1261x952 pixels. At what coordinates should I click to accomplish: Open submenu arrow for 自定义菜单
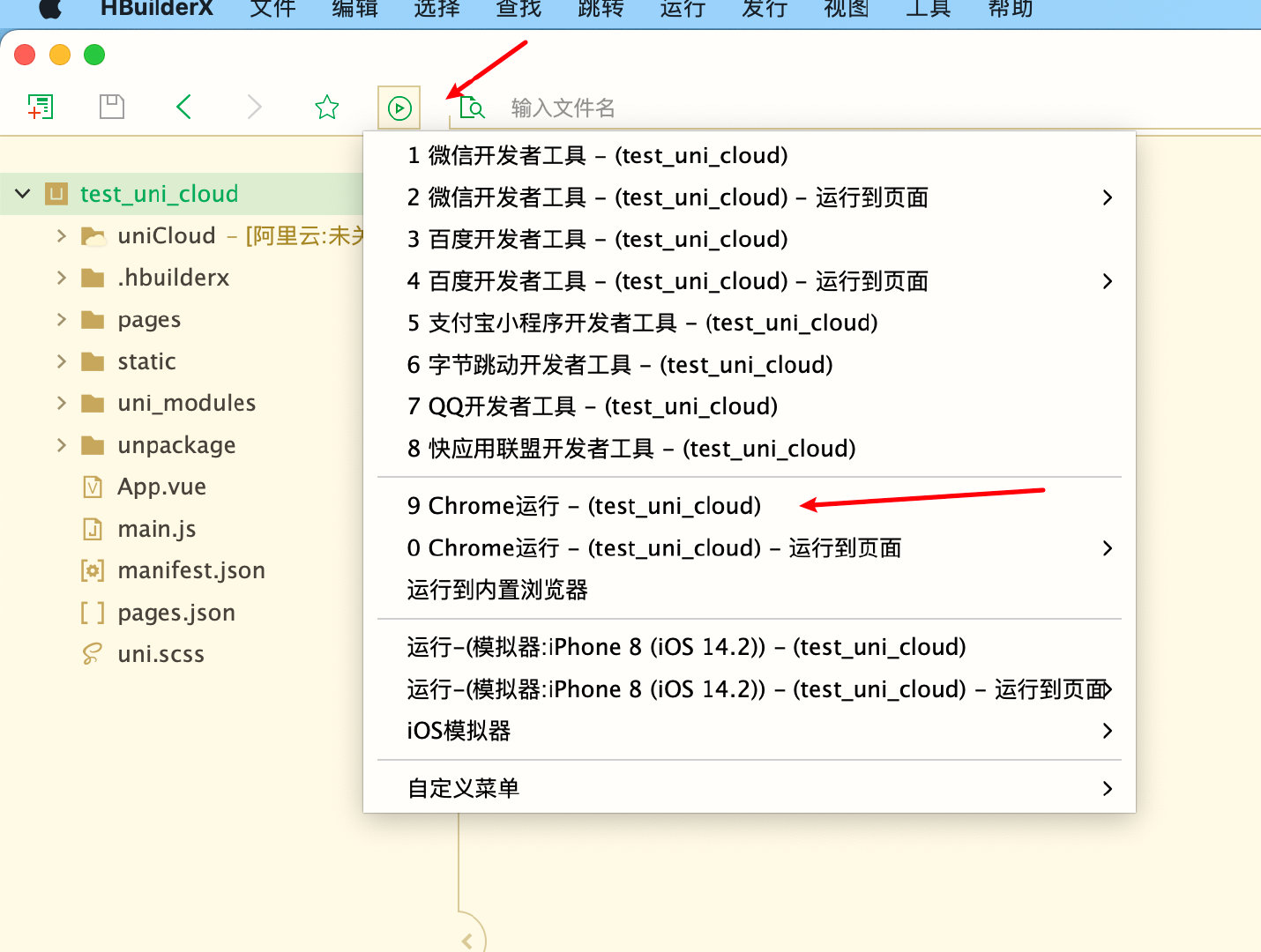point(1108,788)
